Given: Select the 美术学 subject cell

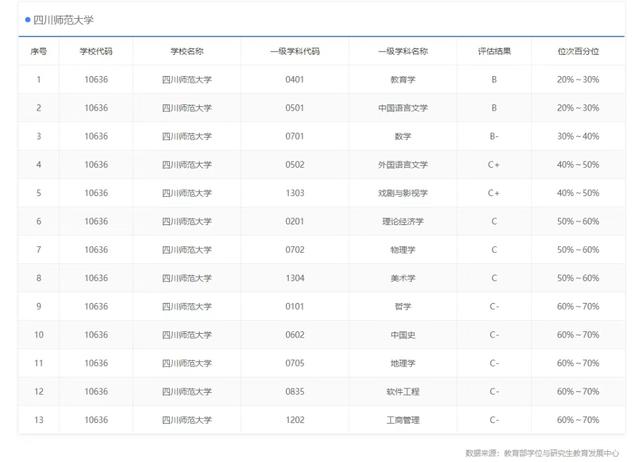Looking at the screenshot, I should pyautogui.click(x=403, y=278).
